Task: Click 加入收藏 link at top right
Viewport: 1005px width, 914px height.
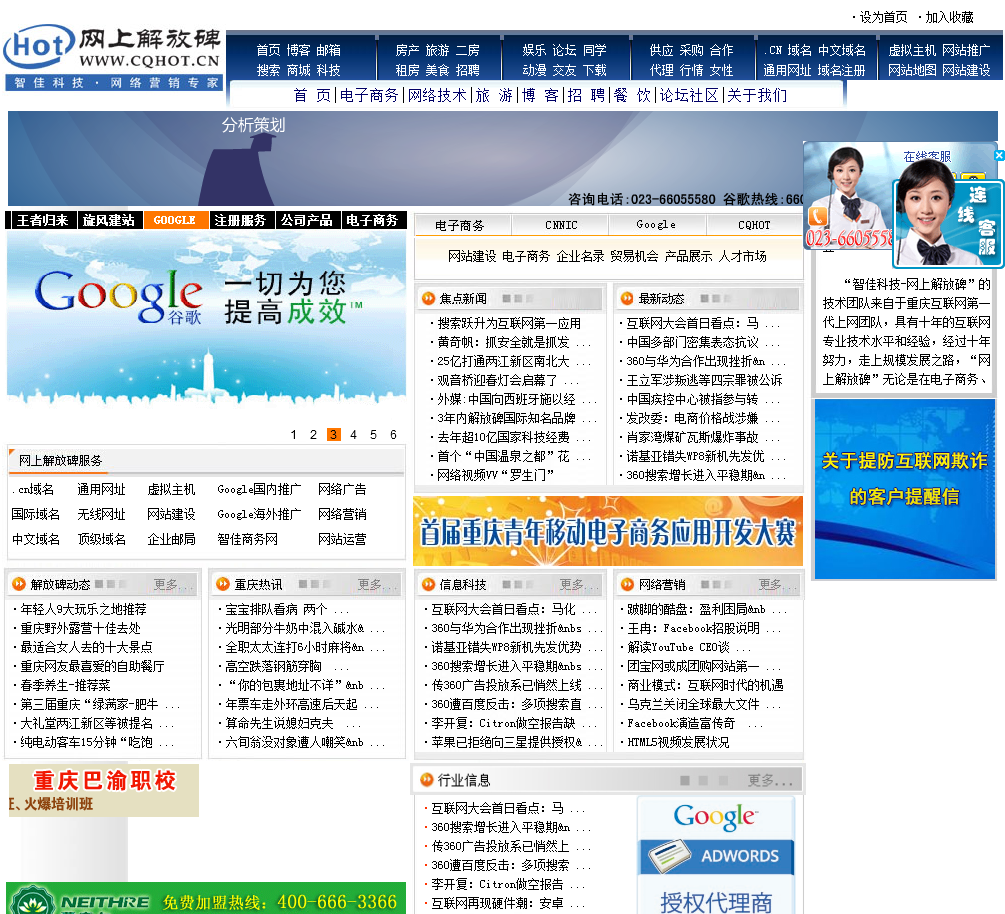Action: [949, 17]
